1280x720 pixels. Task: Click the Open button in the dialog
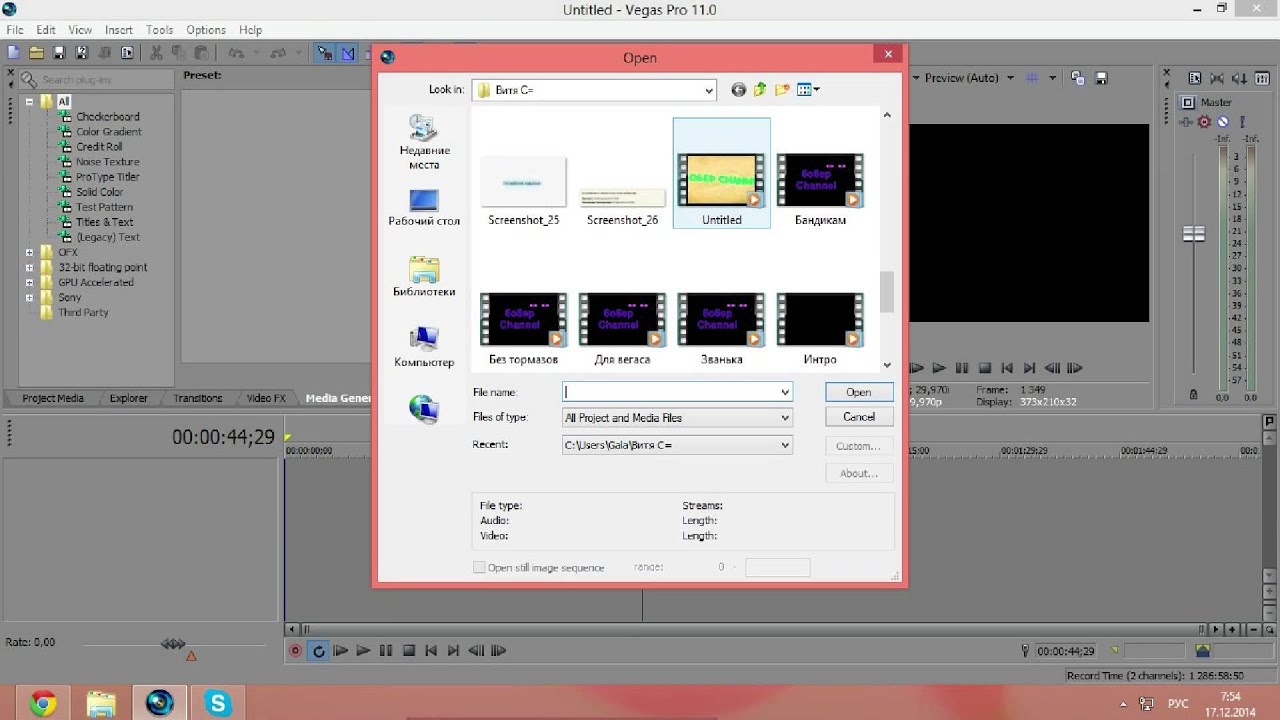(859, 392)
